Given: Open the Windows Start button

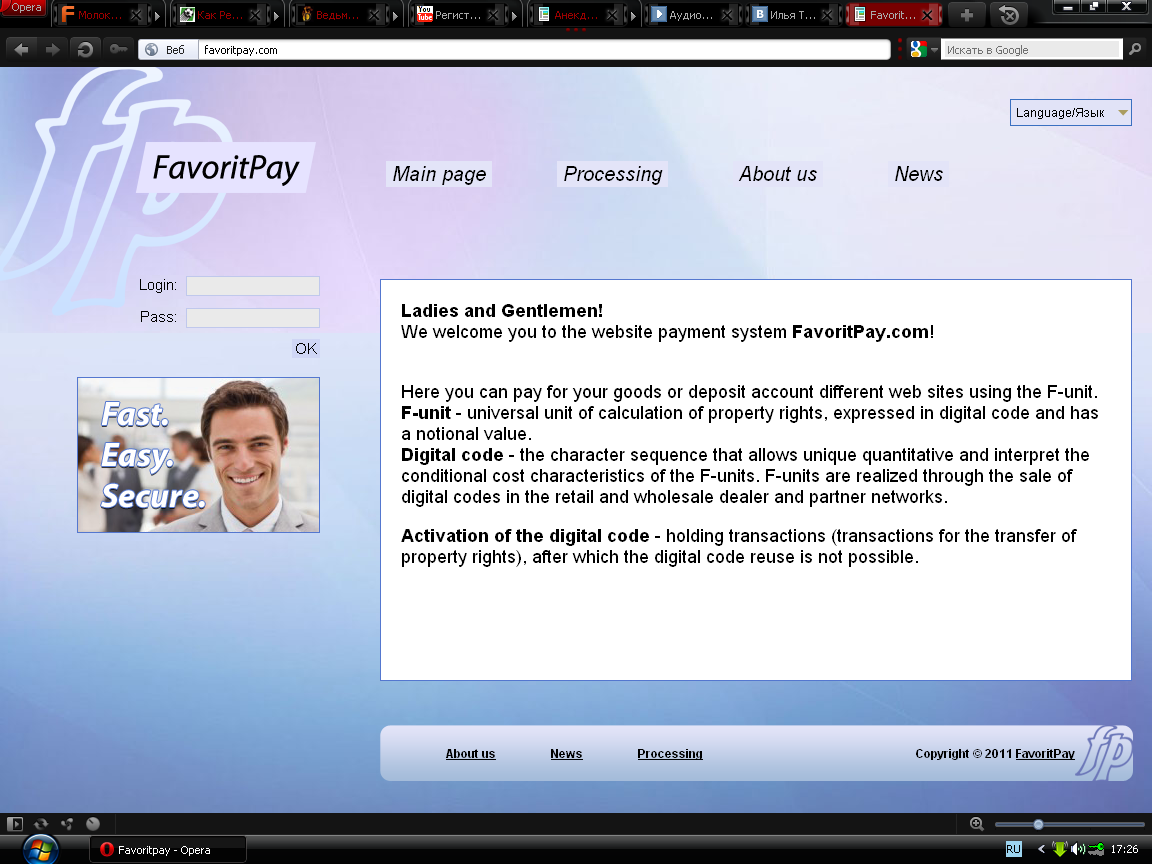Looking at the screenshot, I should point(40,850).
